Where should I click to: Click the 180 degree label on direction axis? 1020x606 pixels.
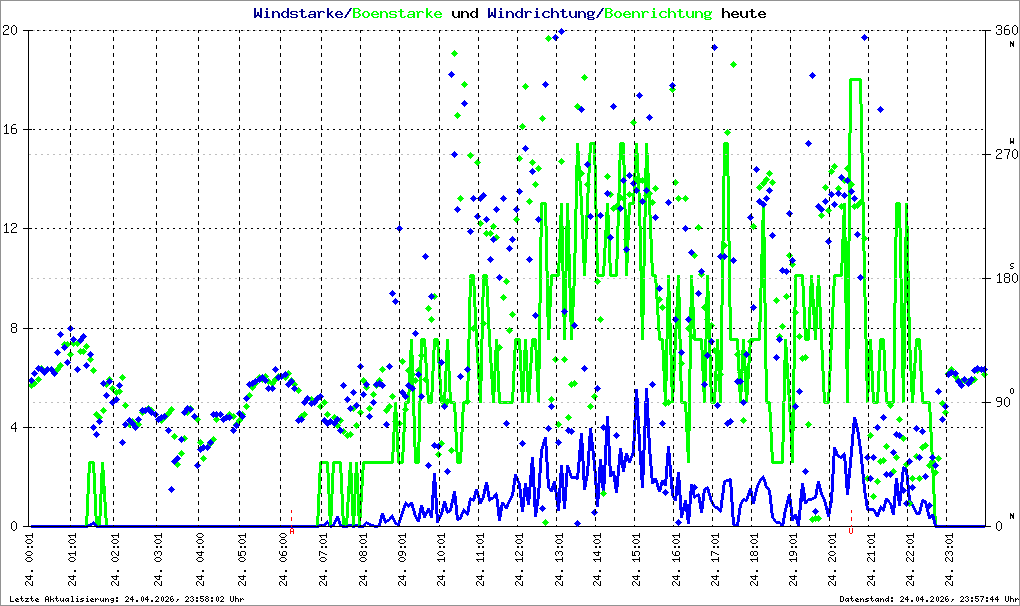point(1006,278)
